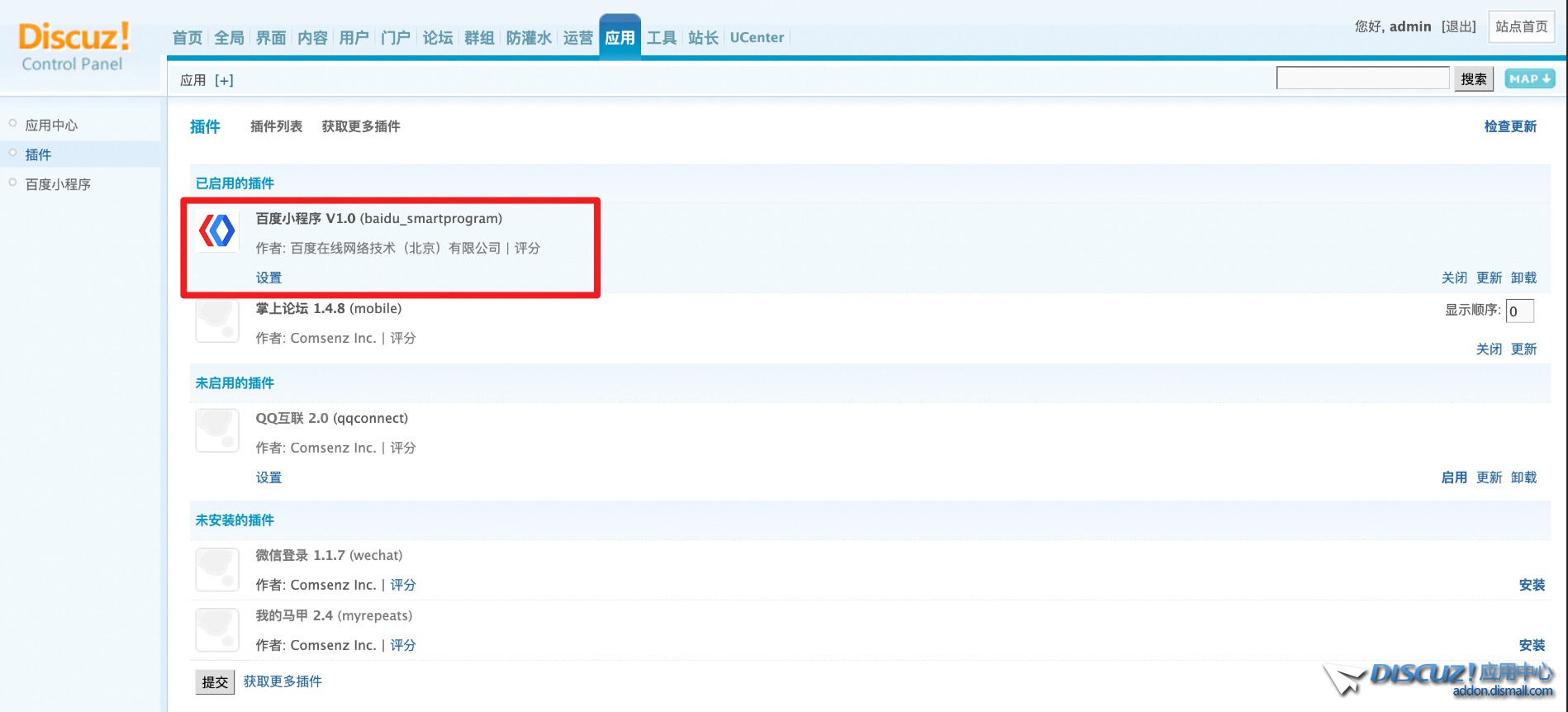Click the Baidu smart program plugin icon

point(217,230)
